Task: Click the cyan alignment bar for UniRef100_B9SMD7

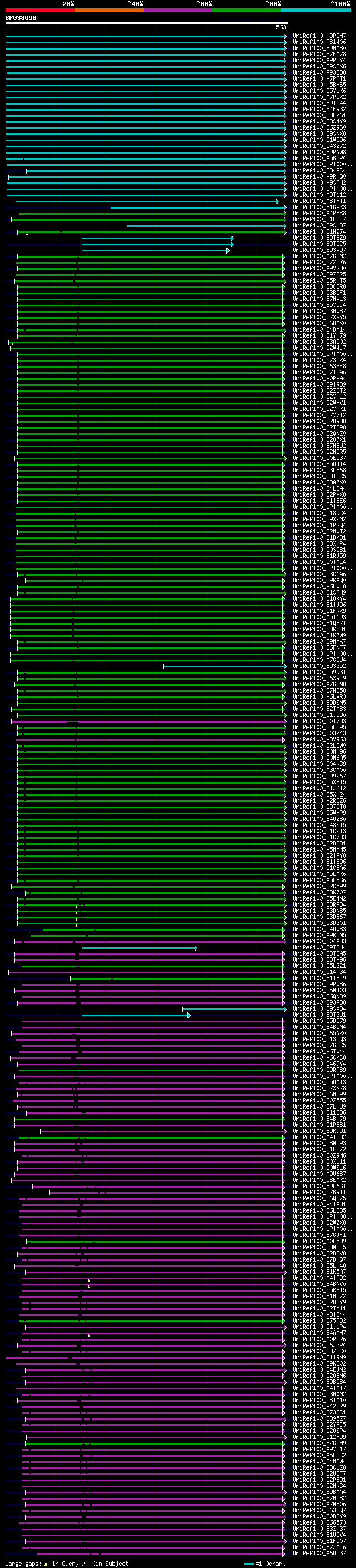Action: (207, 226)
